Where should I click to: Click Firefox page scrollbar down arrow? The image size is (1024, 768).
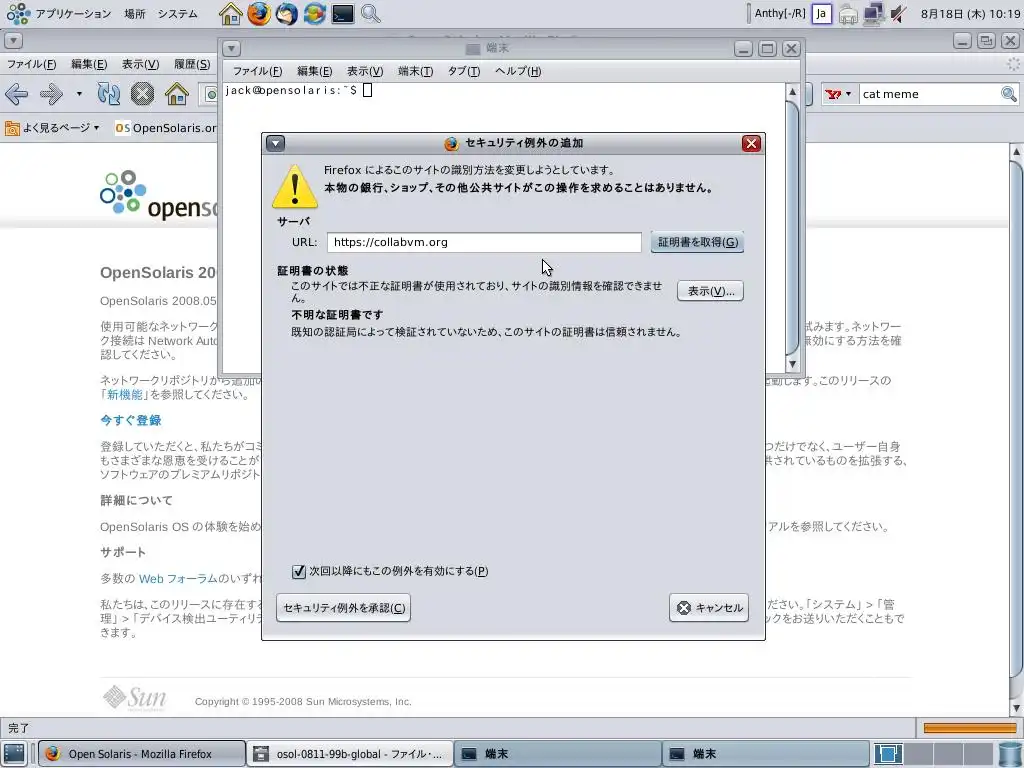click(x=1016, y=709)
